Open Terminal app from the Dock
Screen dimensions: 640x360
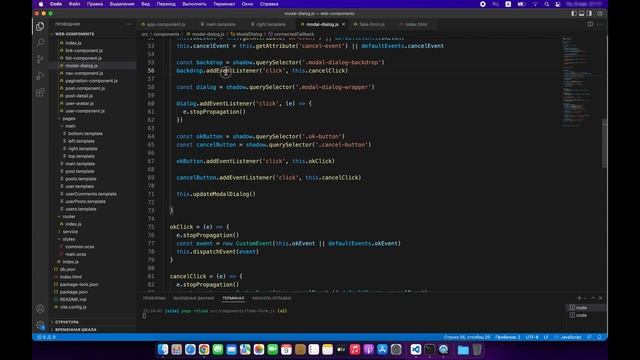(x=429, y=349)
